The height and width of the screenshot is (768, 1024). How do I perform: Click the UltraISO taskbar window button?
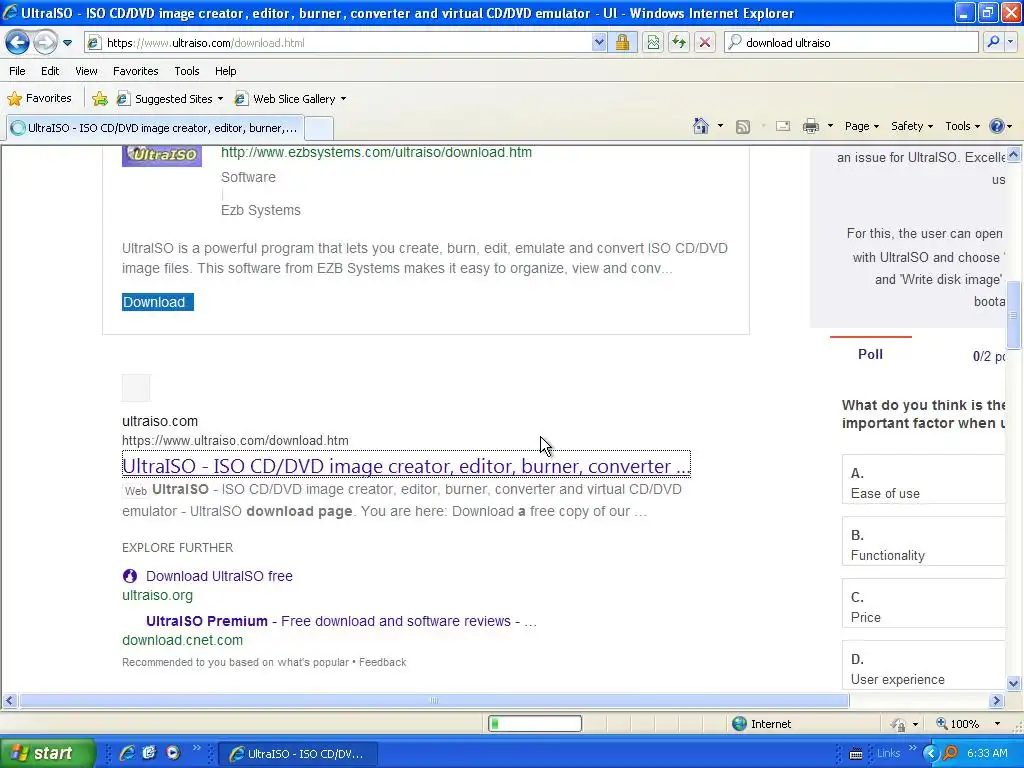(296, 754)
